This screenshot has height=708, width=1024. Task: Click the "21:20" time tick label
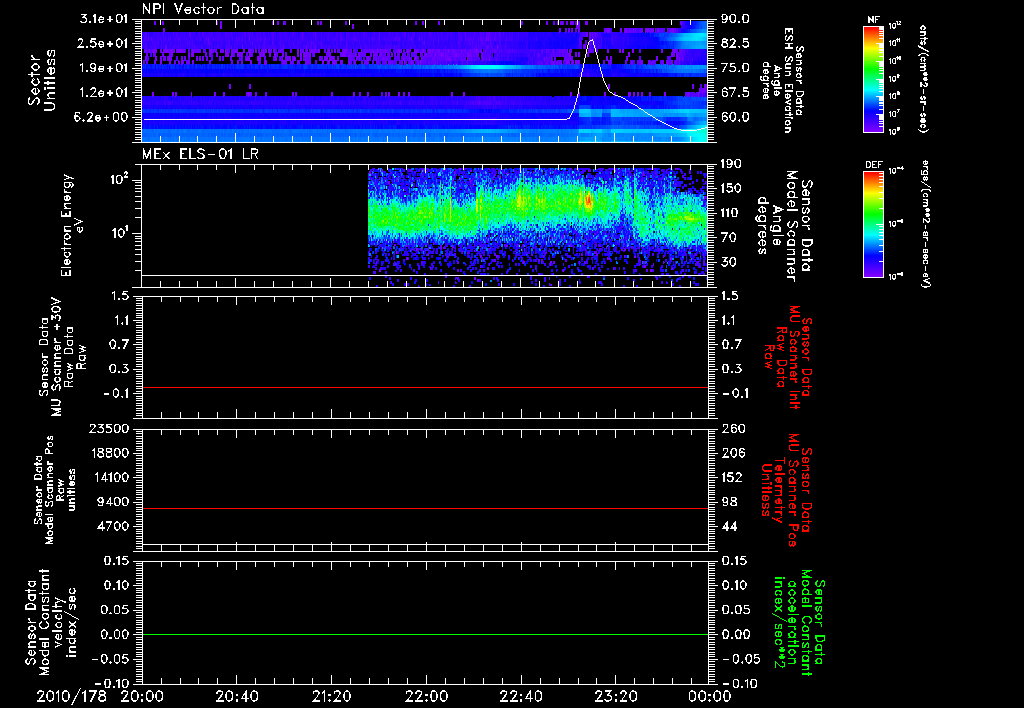tap(331, 696)
